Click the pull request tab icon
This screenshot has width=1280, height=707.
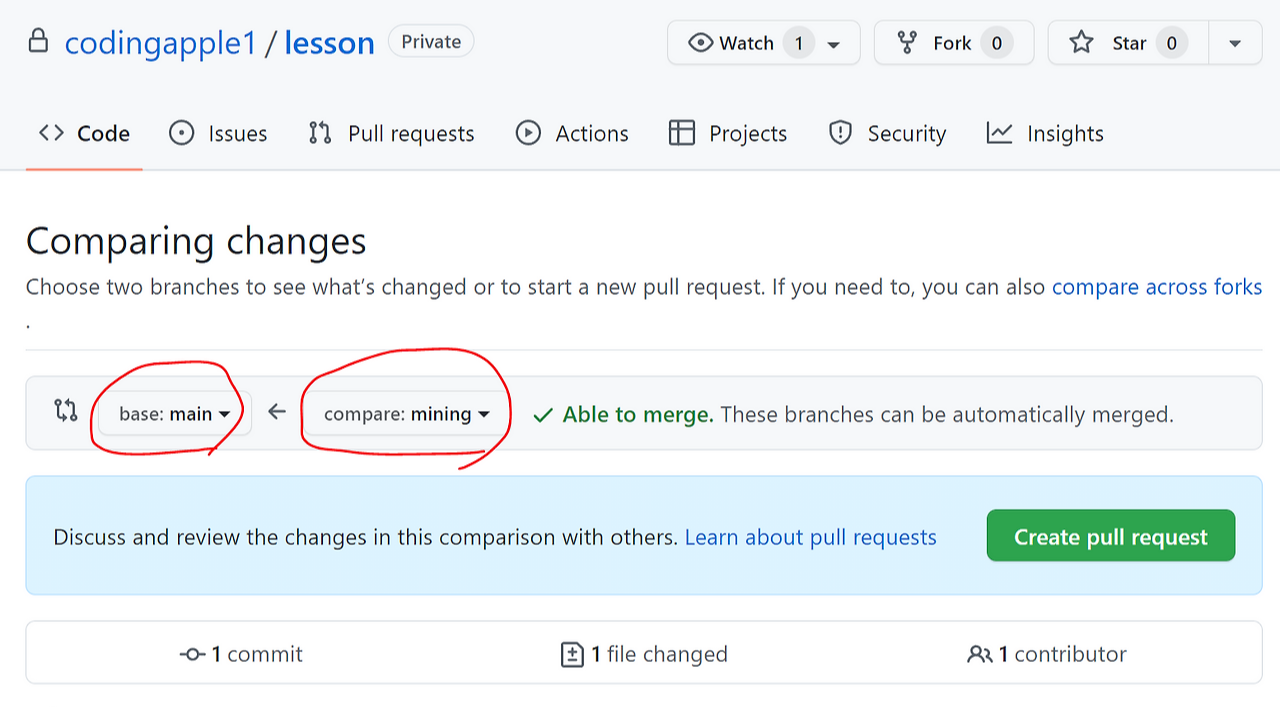point(320,133)
